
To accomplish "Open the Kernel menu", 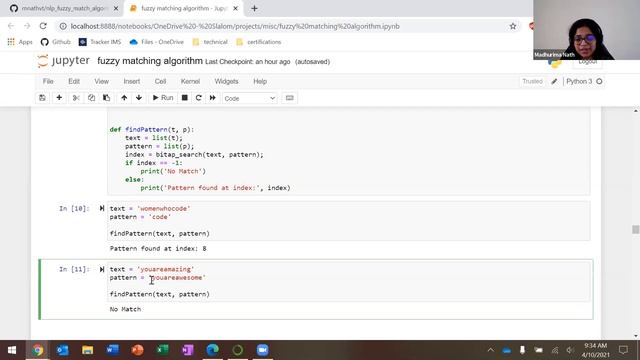I will (190, 81).
